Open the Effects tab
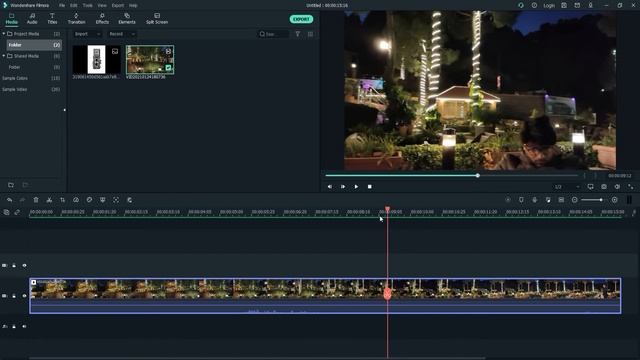 [102, 19]
